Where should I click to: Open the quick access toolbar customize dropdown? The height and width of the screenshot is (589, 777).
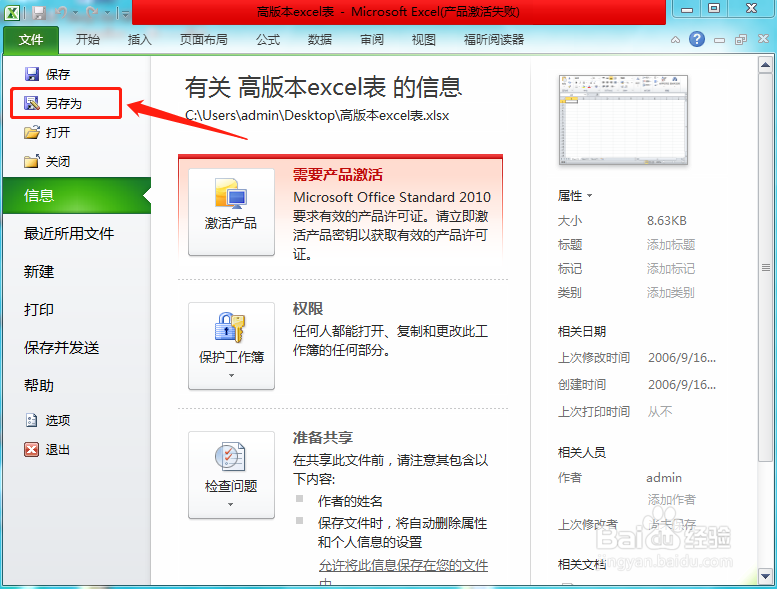click(x=124, y=14)
